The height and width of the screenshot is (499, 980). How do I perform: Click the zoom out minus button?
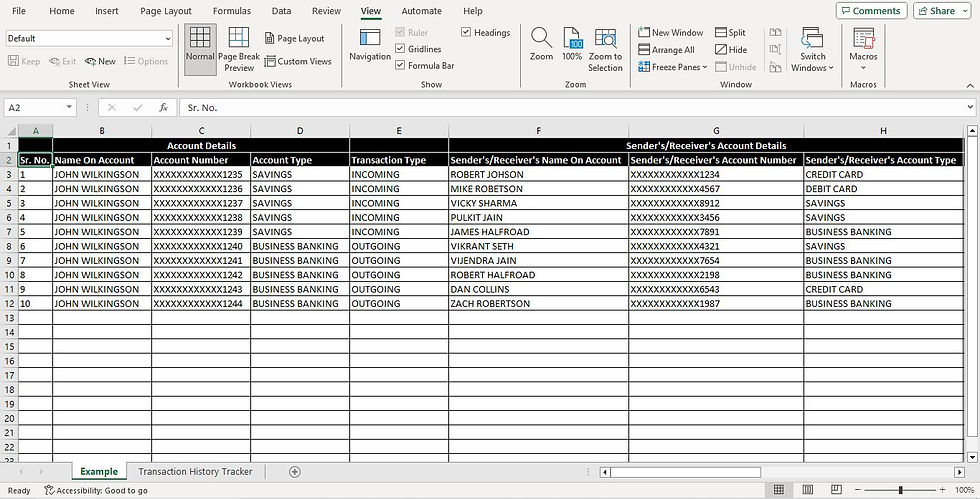click(x=859, y=490)
